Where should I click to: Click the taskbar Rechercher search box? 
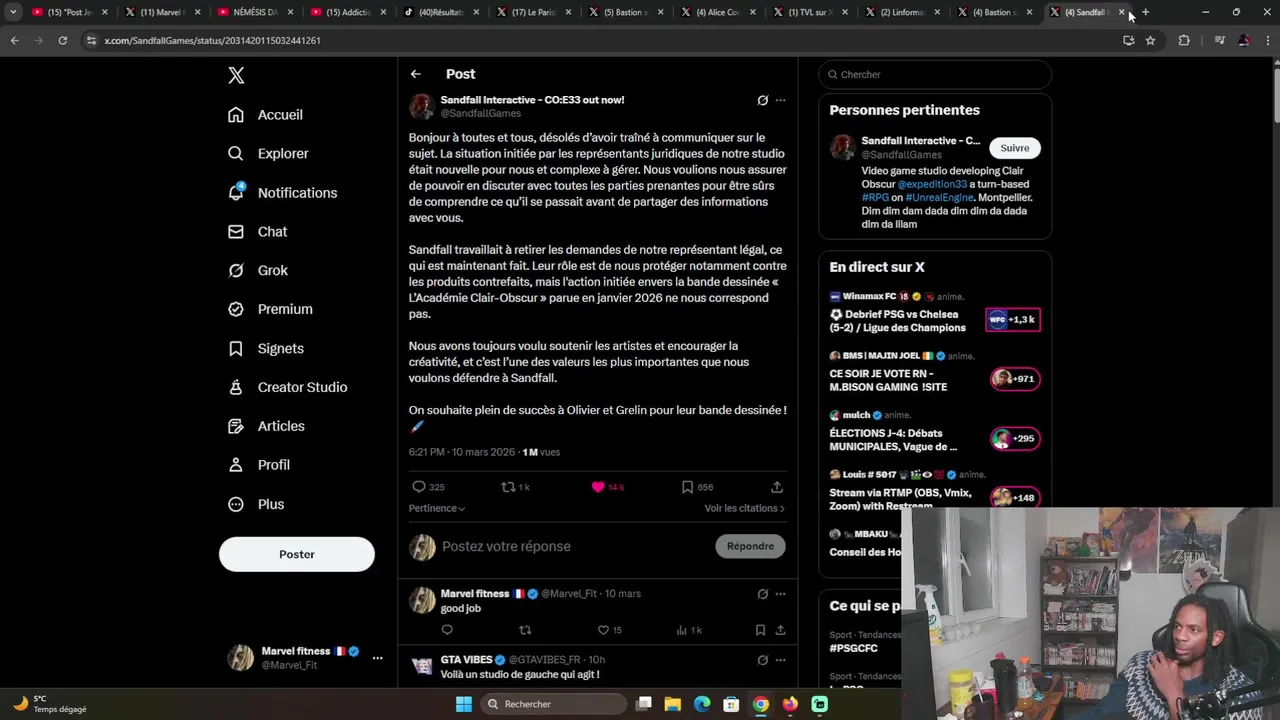coord(553,704)
